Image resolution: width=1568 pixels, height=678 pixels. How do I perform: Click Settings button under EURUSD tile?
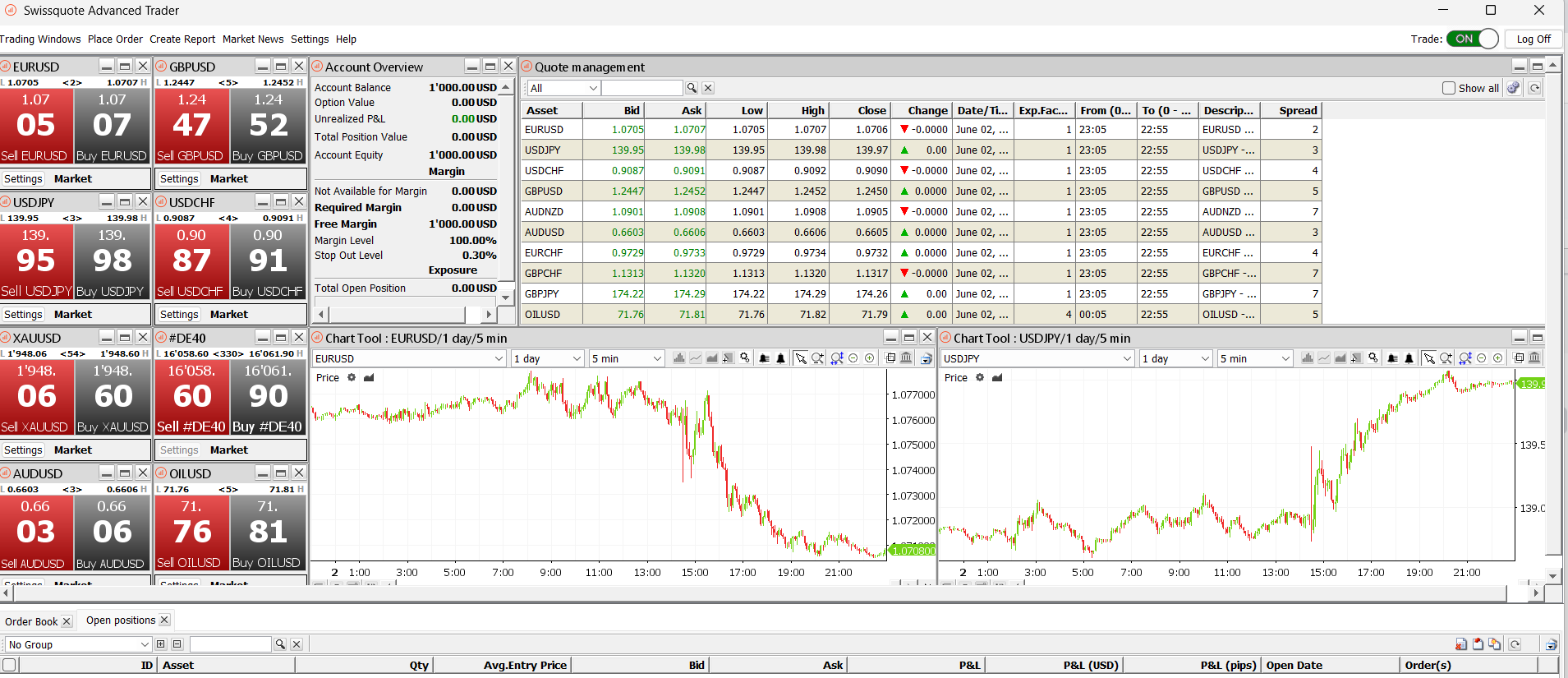coord(23,178)
